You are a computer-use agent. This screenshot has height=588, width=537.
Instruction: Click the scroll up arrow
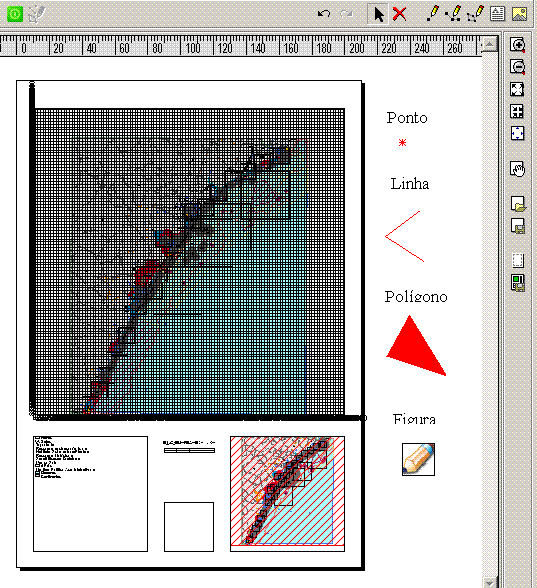pyautogui.click(x=489, y=44)
